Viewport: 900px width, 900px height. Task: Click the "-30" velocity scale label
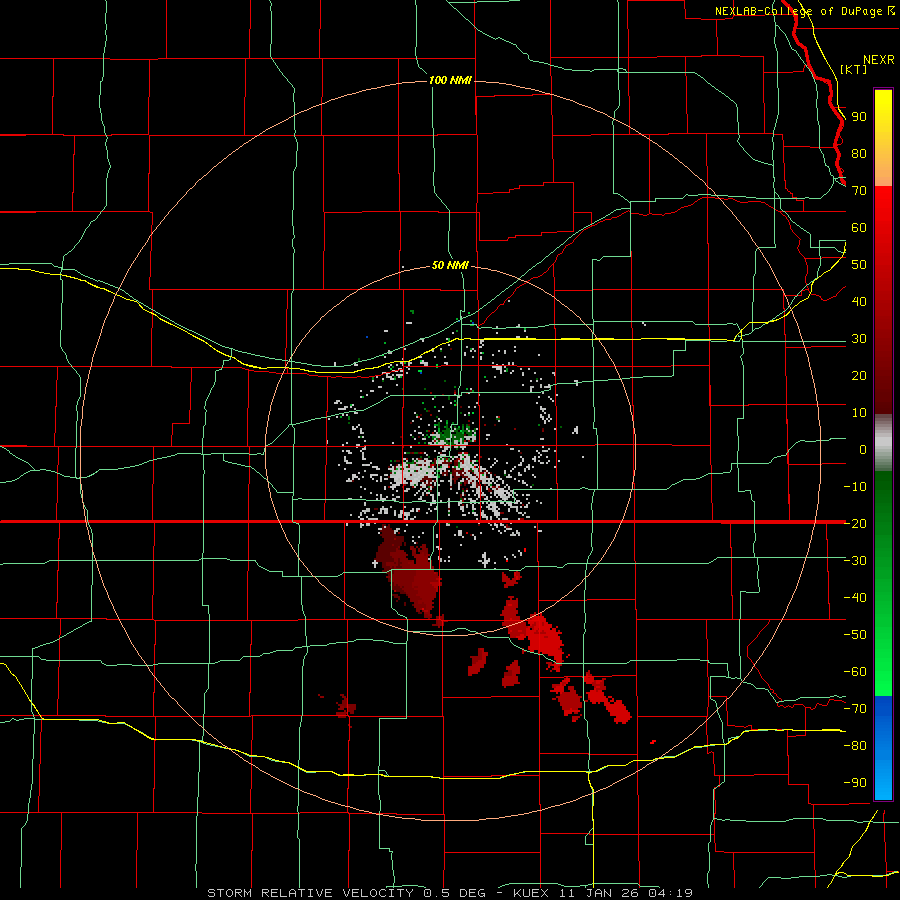click(855, 561)
